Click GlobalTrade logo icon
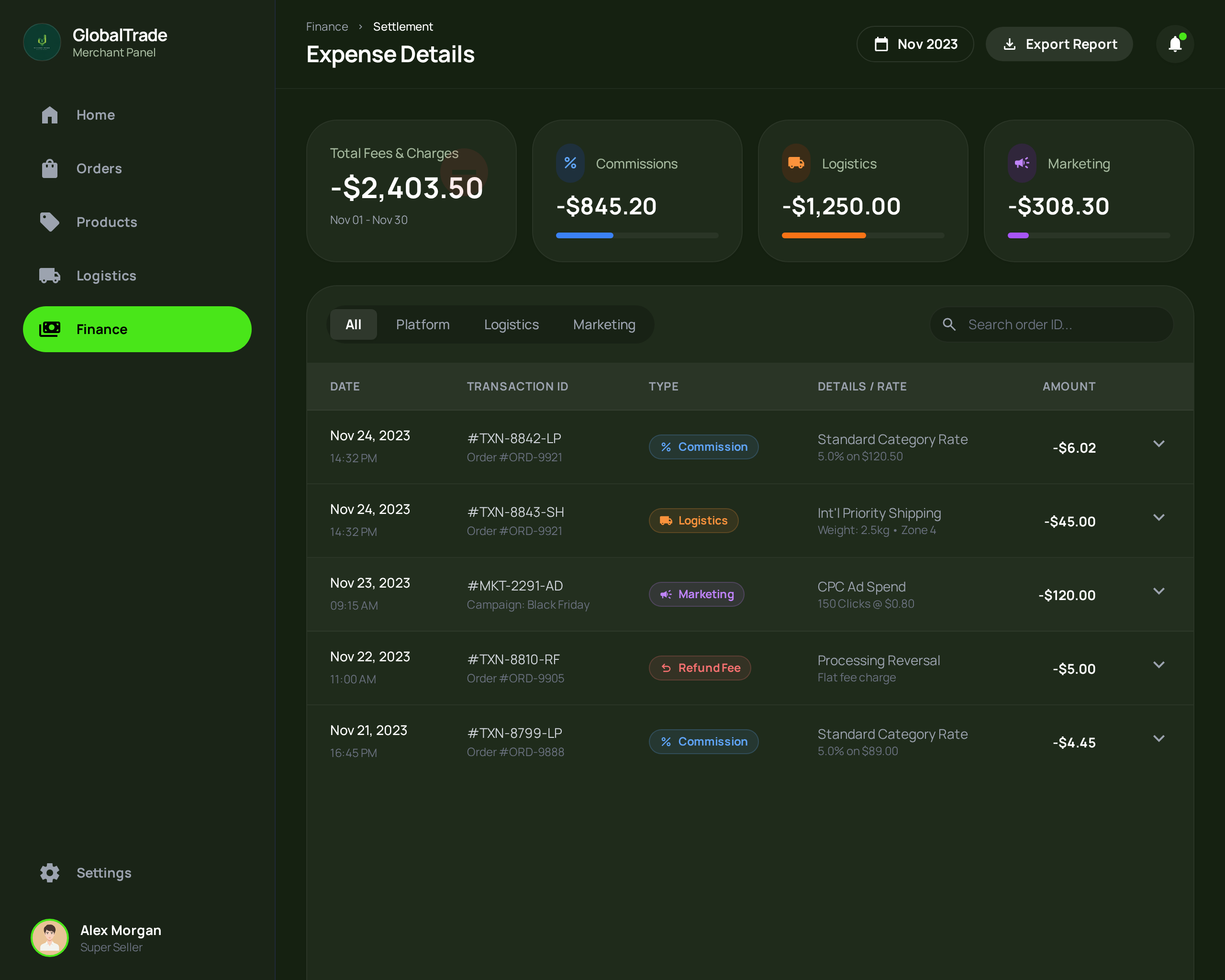This screenshot has height=980, width=1225. click(42, 42)
